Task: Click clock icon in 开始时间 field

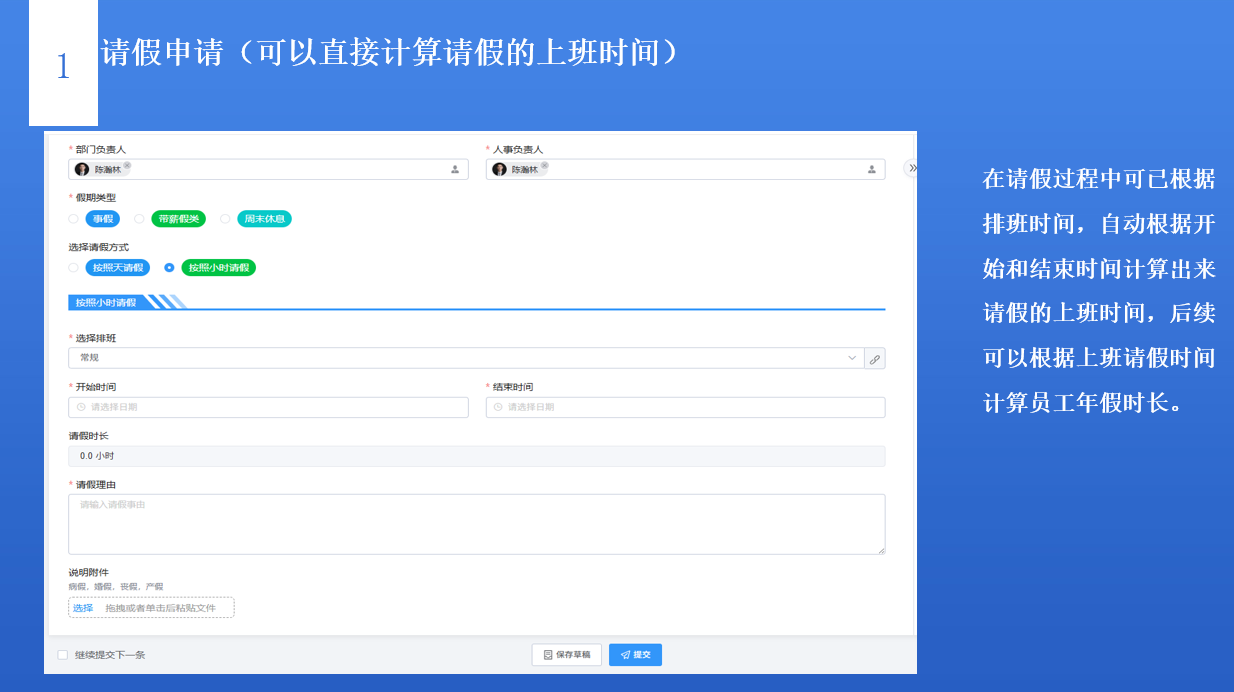Action: point(81,407)
